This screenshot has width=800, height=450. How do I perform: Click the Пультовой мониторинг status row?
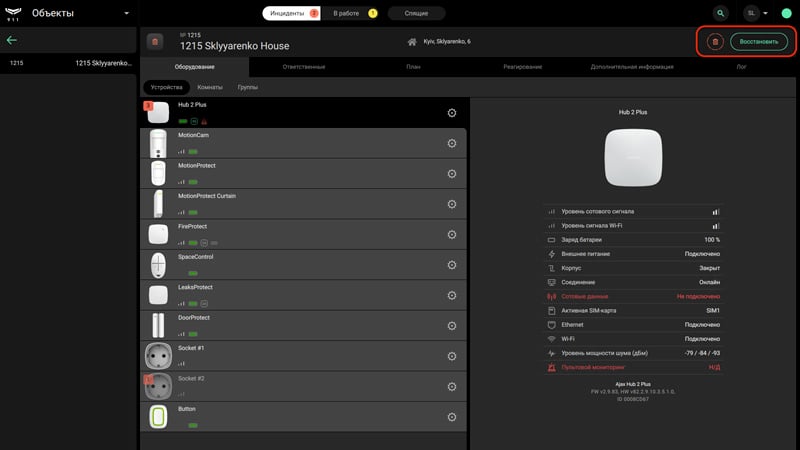(633, 367)
